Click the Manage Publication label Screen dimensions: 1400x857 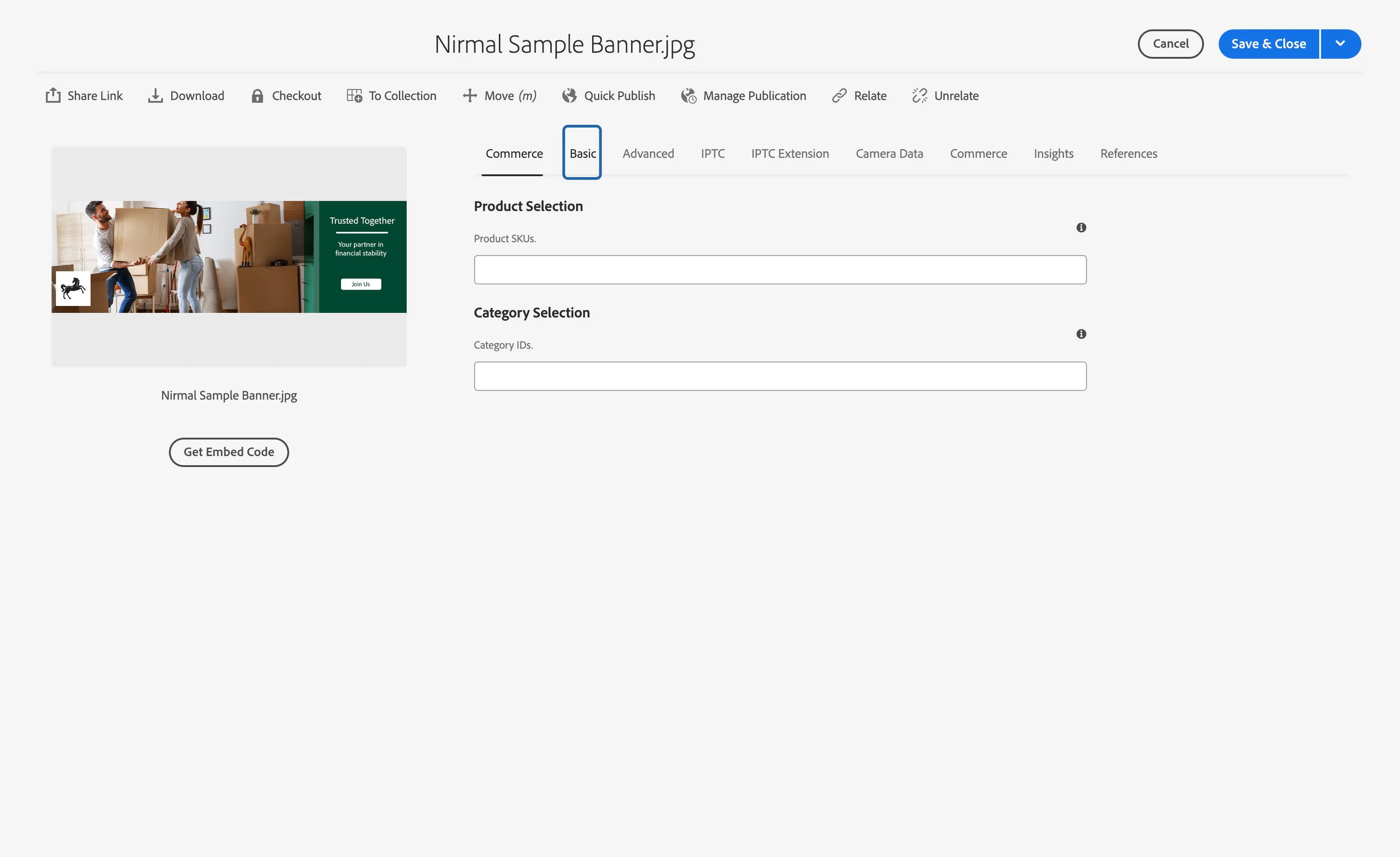755,95
